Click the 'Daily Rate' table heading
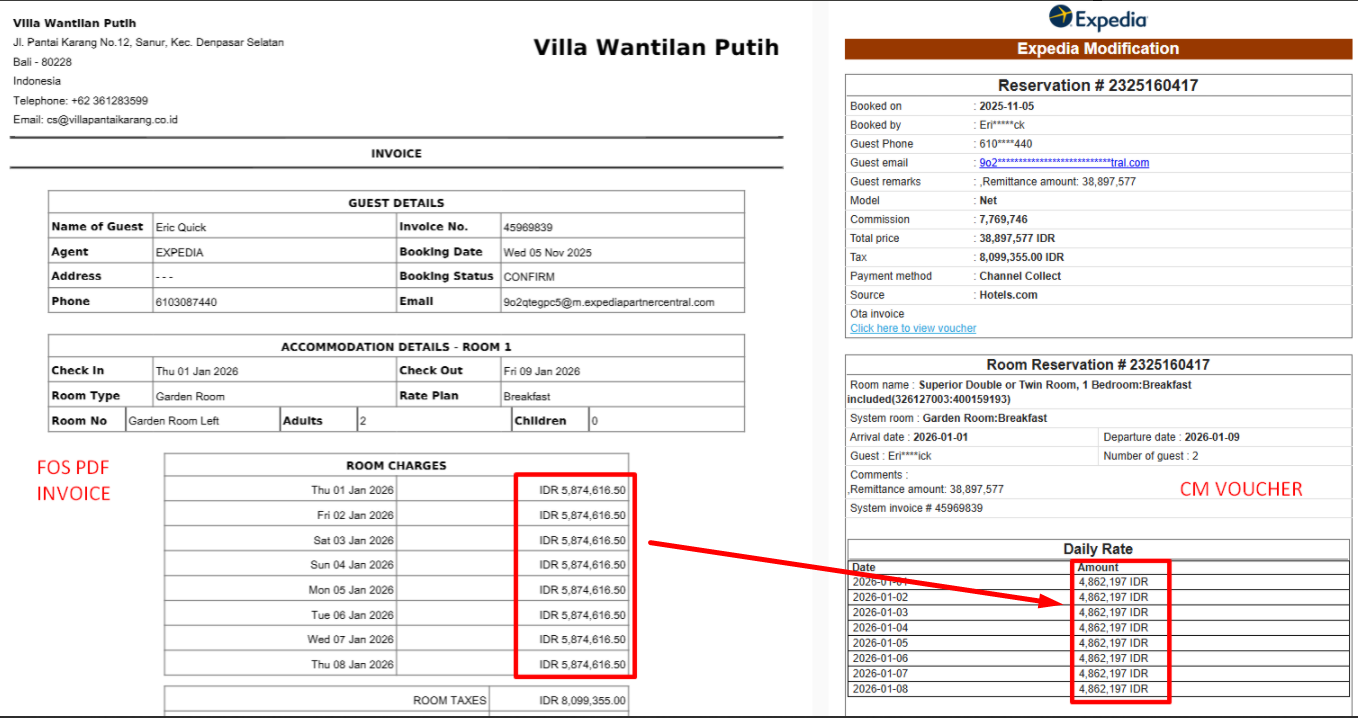The height and width of the screenshot is (718, 1358). [1098, 549]
